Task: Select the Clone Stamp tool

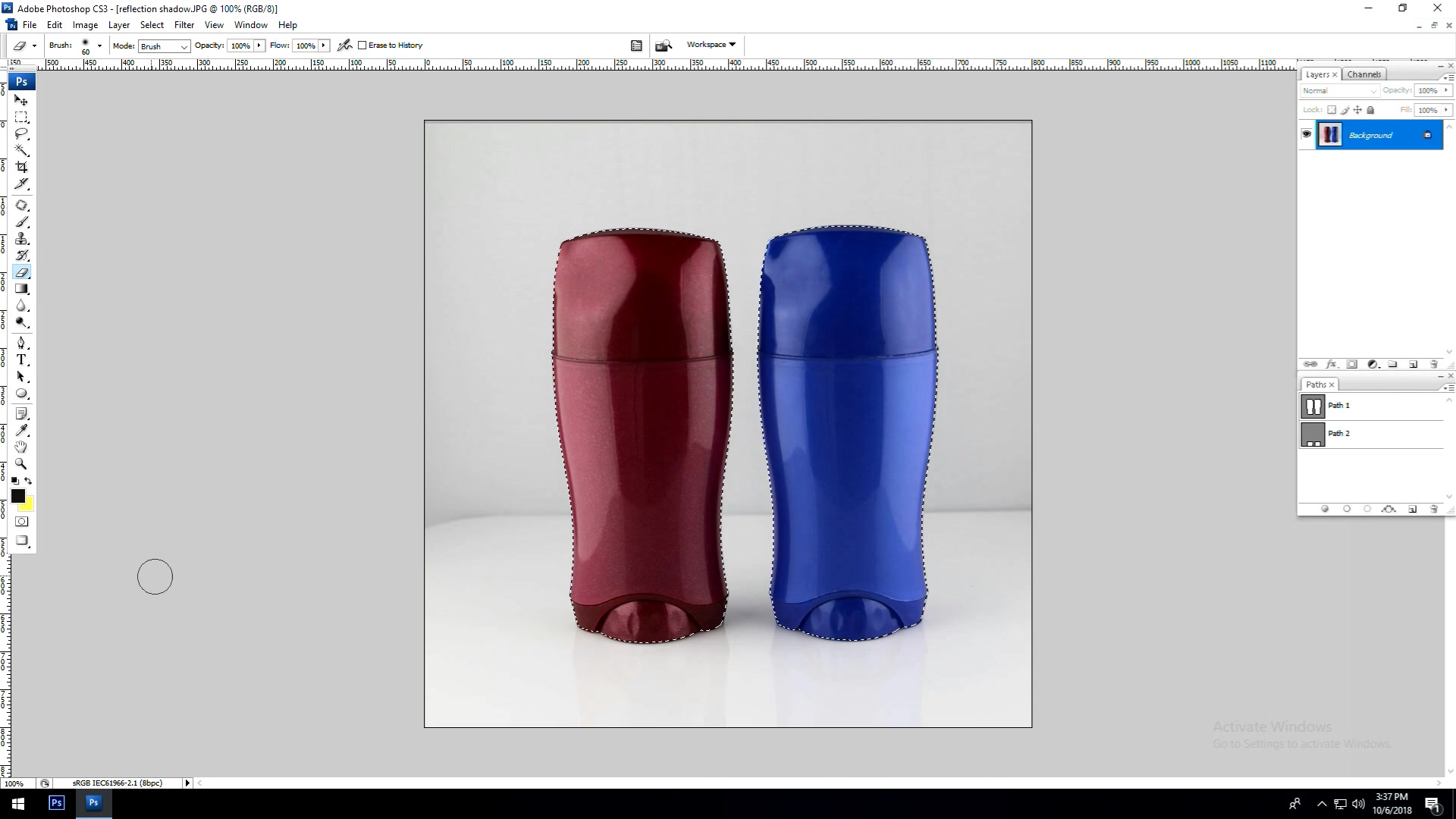Action: tap(21, 239)
